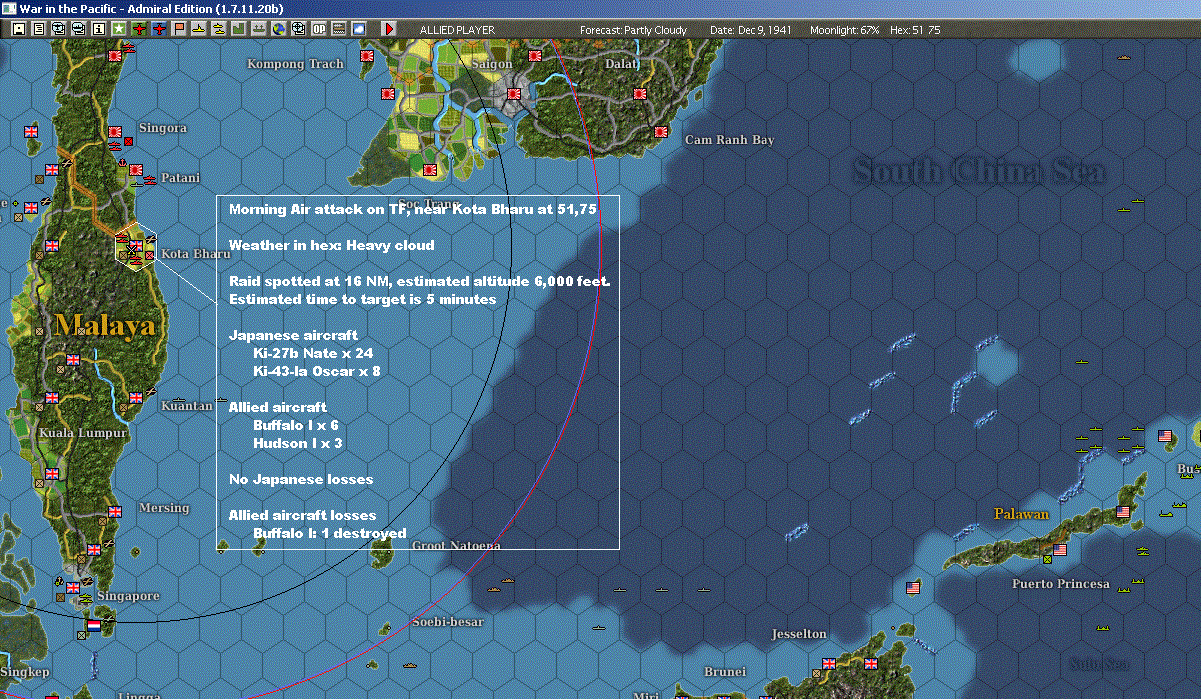Click the green land base toolbar icon
This screenshot has height=699, width=1201.
[238, 29]
